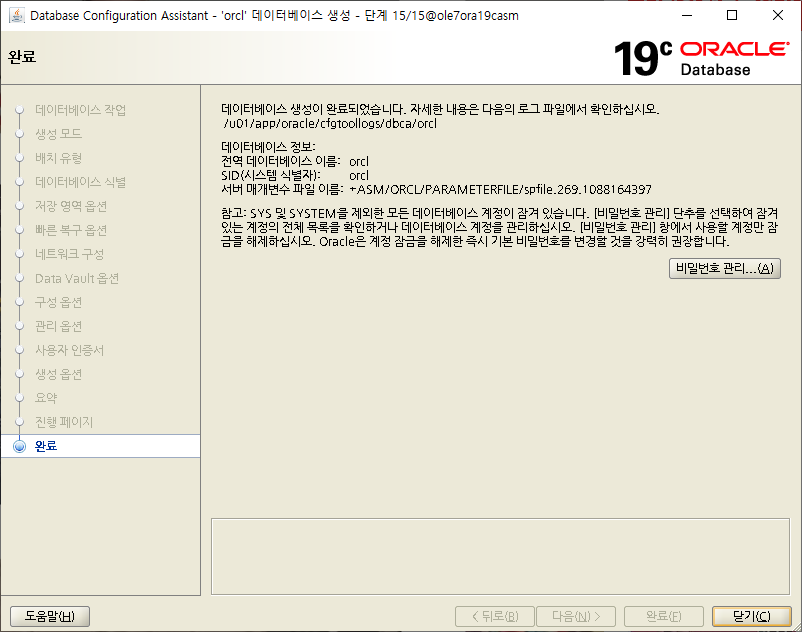The height and width of the screenshot is (632, 802).
Task: Click the 전역 데이터베이스 이름 label
Action: click(x=280, y=162)
